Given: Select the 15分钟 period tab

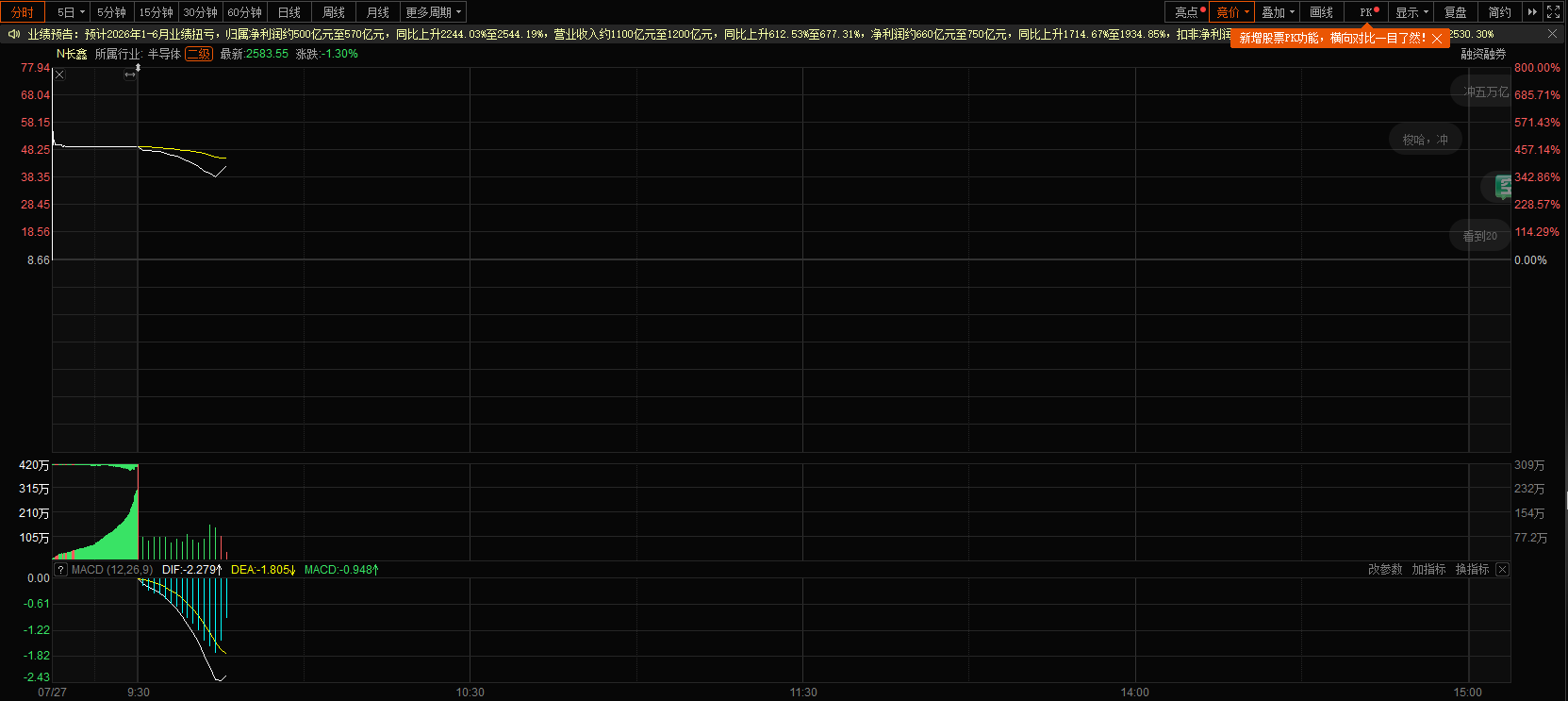Looking at the screenshot, I should pos(157,12).
